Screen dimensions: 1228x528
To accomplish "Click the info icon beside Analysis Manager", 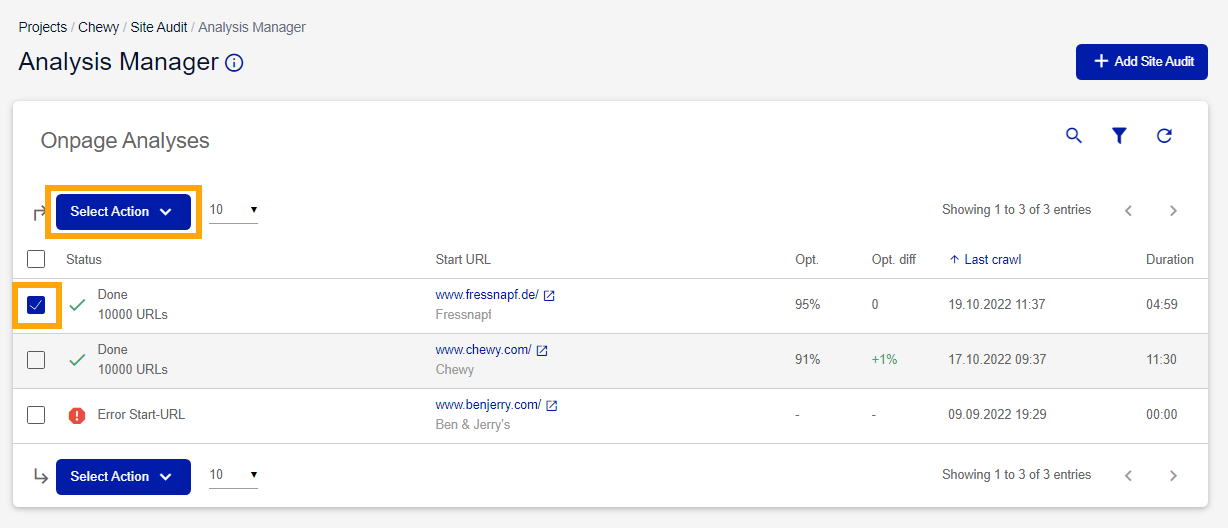I will 234,63.
